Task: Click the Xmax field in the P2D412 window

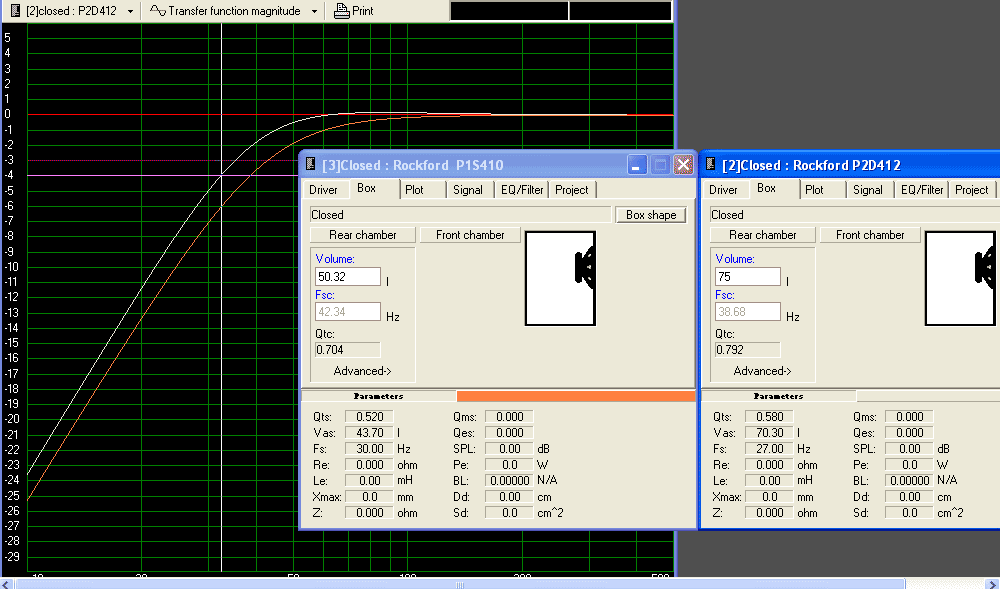Action: tap(769, 497)
